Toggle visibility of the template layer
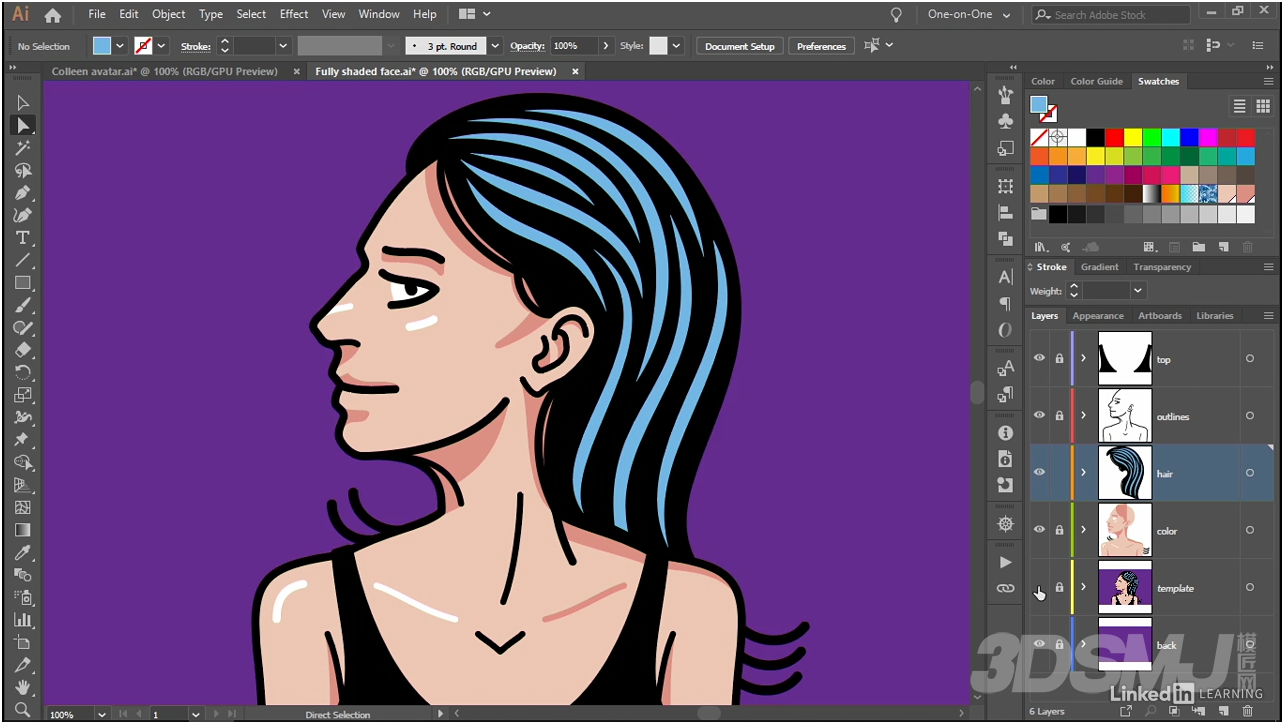 pyautogui.click(x=1040, y=587)
